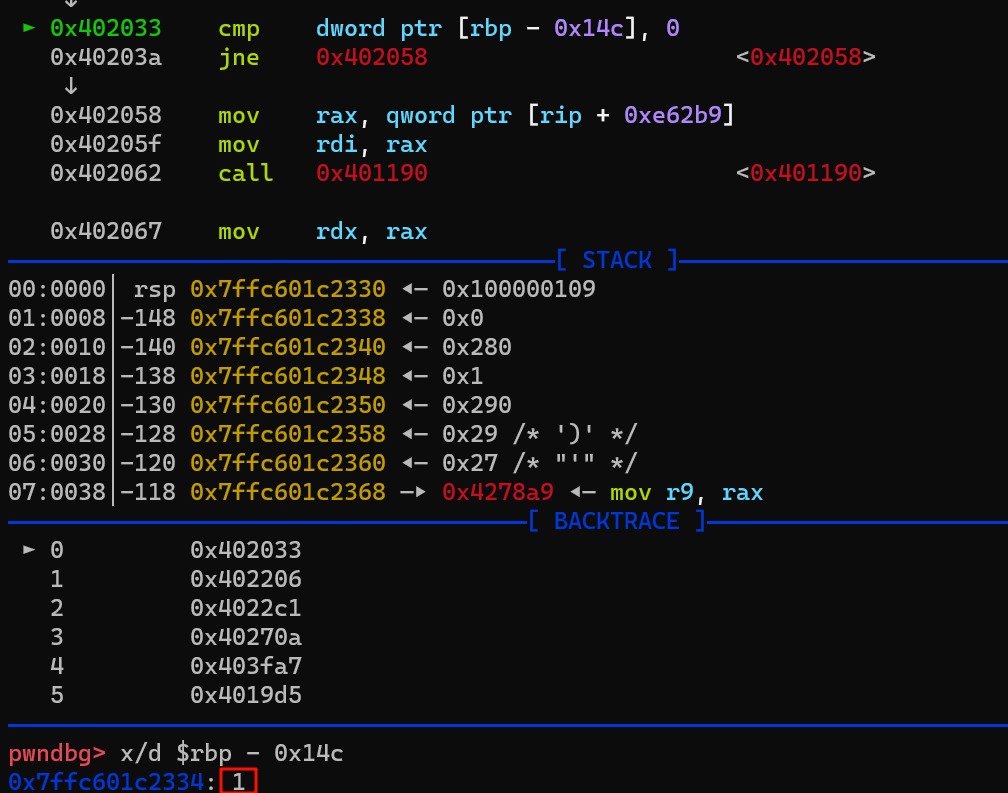The image size is (1008, 793).
Task: Click the green current-instruction arrow beside 0x402033
Action: [x=29, y=28]
